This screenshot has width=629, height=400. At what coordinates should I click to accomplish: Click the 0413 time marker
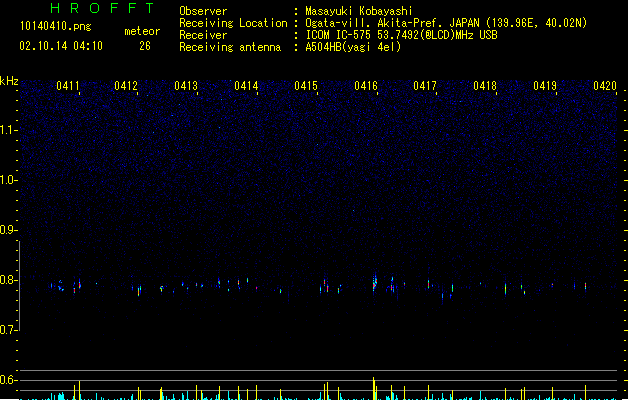click(186, 86)
